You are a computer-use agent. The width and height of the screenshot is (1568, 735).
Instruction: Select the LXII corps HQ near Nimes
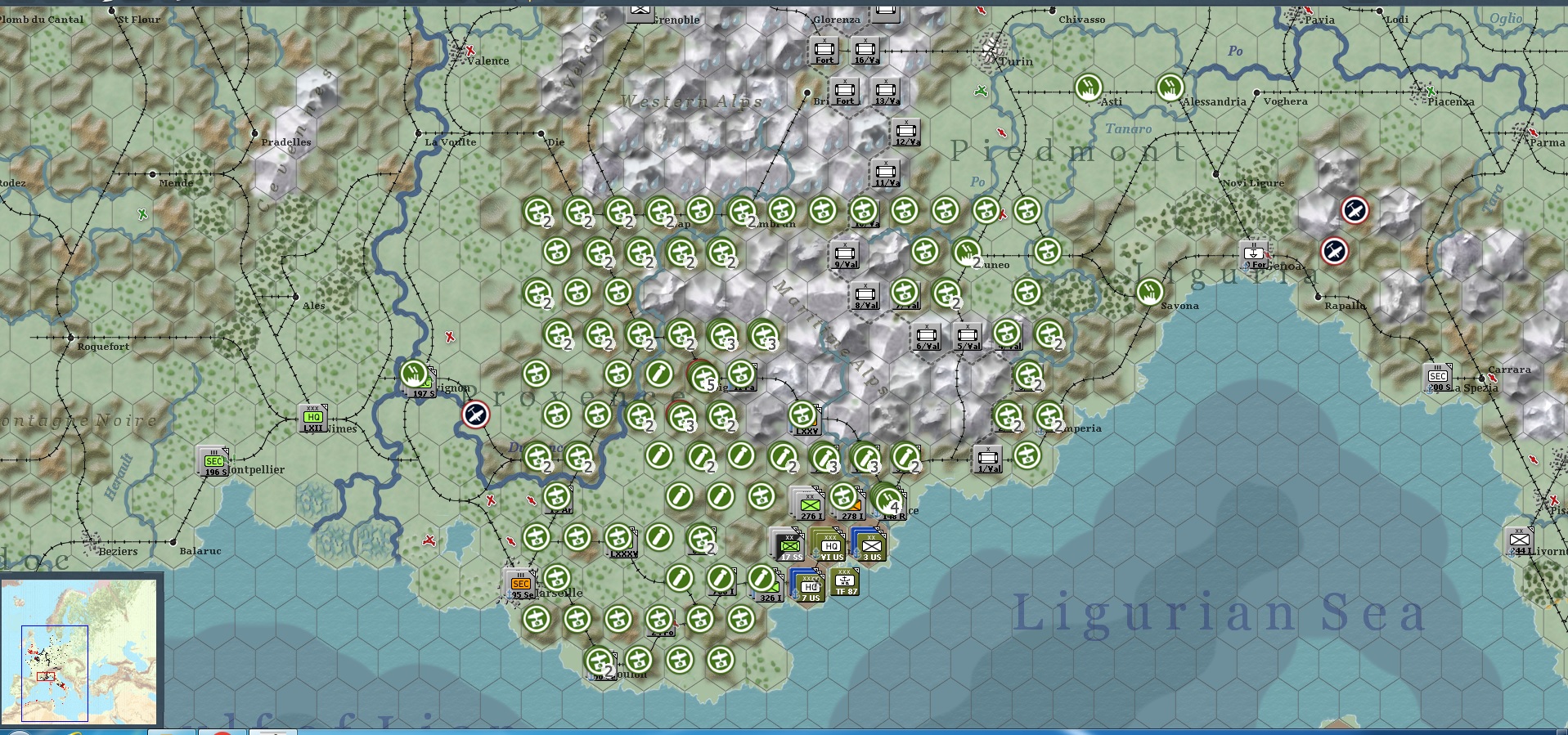point(312,418)
